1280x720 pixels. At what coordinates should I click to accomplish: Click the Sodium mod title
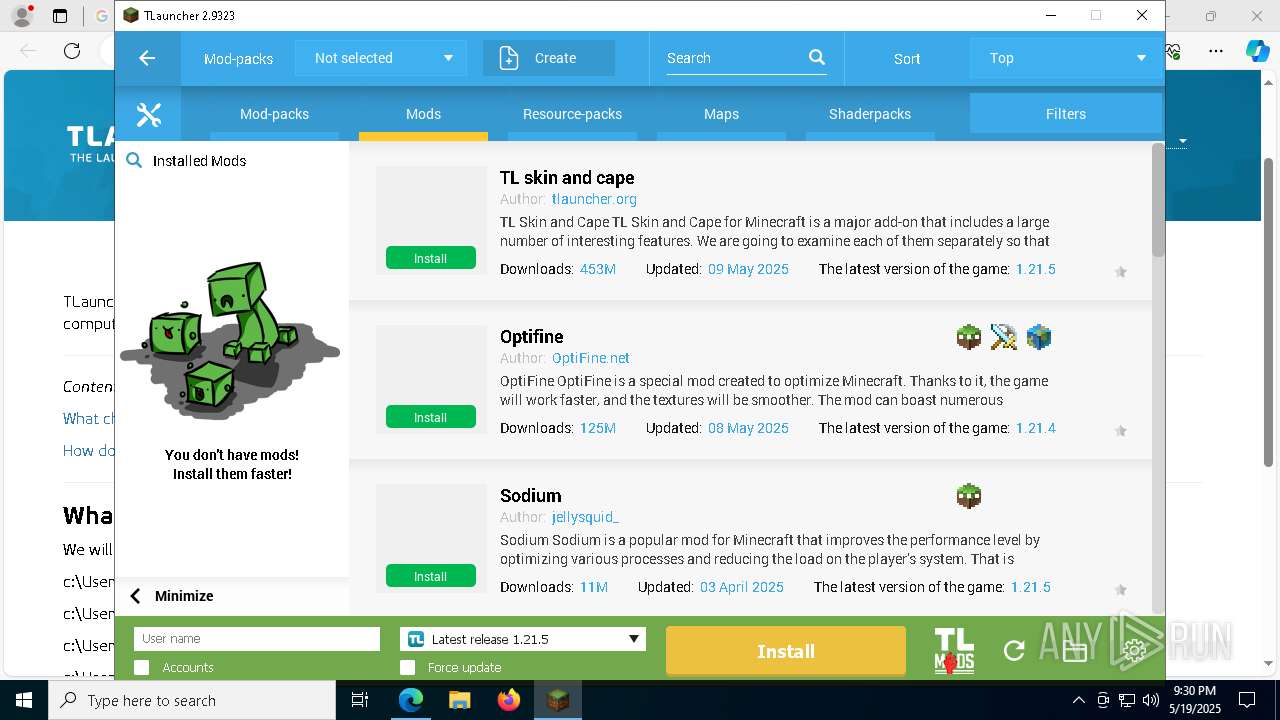pyautogui.click(x=531, y=496)
